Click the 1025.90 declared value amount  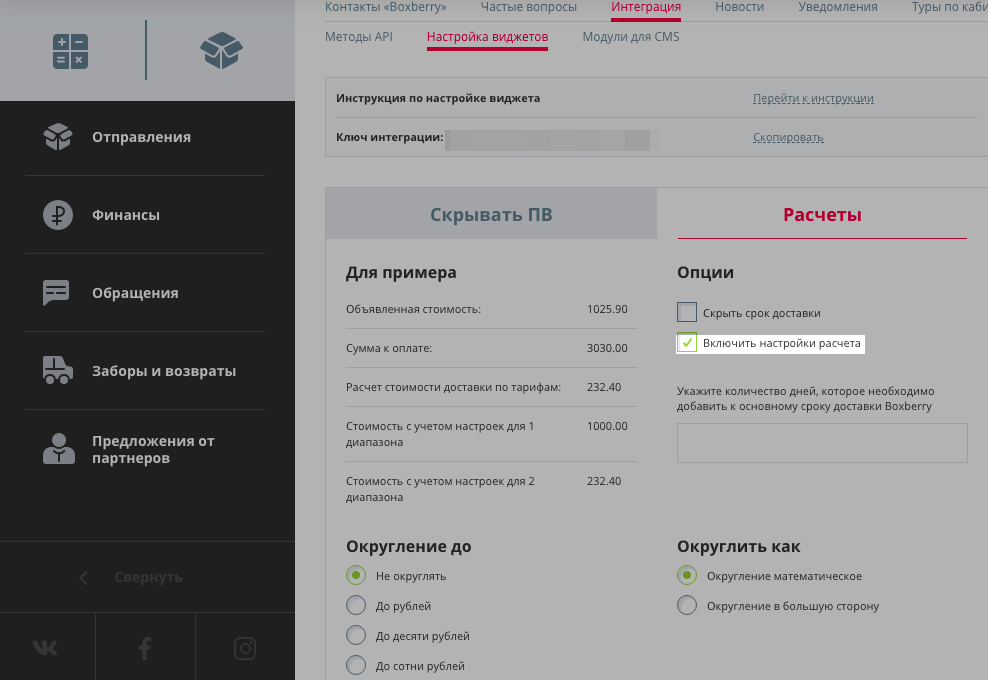click(x=607, y=309)
